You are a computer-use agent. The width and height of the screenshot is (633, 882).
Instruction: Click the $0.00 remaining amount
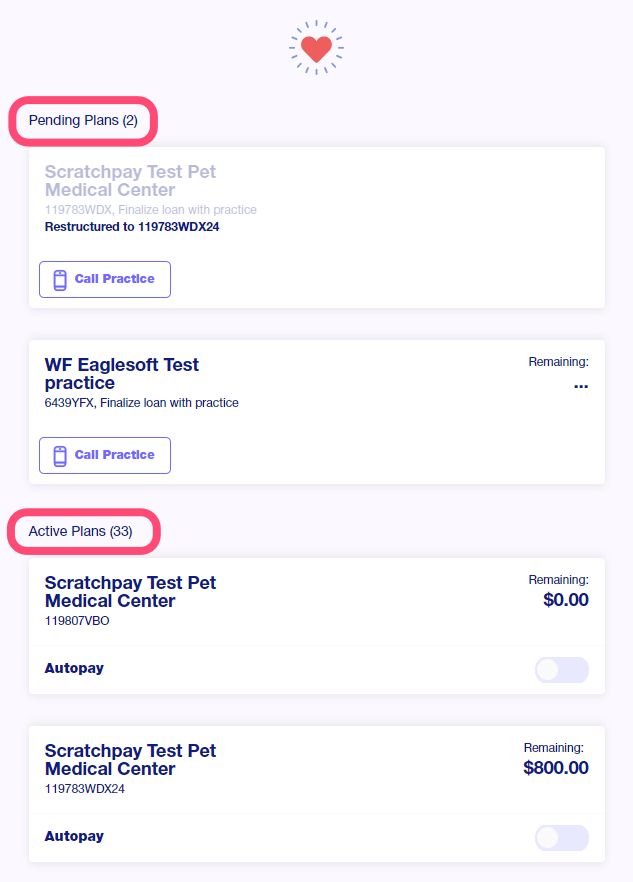pyautogui.click(x=565, y=600)
